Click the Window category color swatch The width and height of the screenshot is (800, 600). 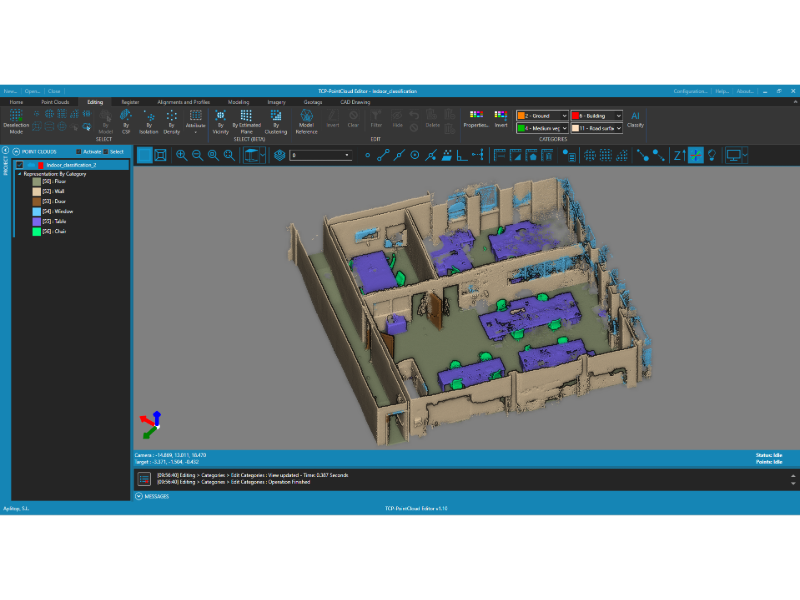tap(37, 212)
